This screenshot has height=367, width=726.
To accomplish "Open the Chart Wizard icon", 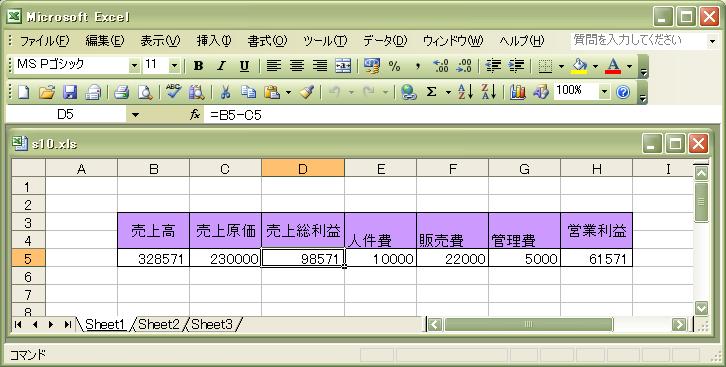I will [518, 92].
